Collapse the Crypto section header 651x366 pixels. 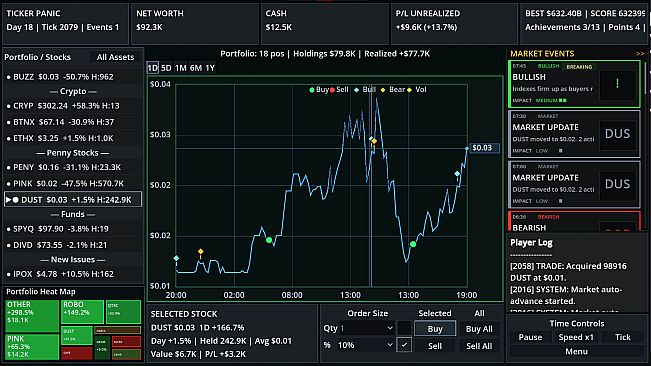coord(73,91)
